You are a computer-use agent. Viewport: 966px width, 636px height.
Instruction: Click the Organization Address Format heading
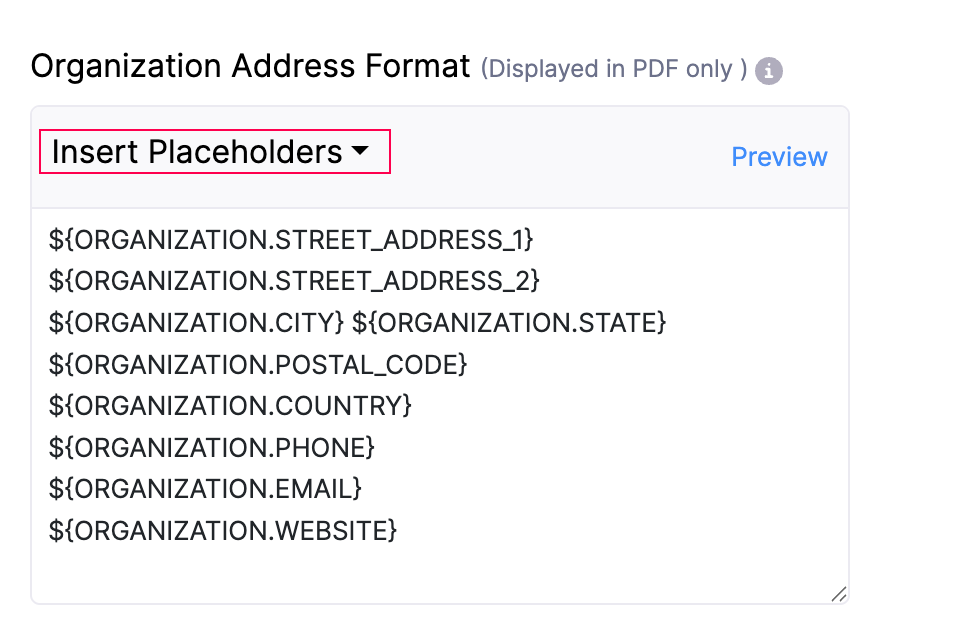(250, 66)
